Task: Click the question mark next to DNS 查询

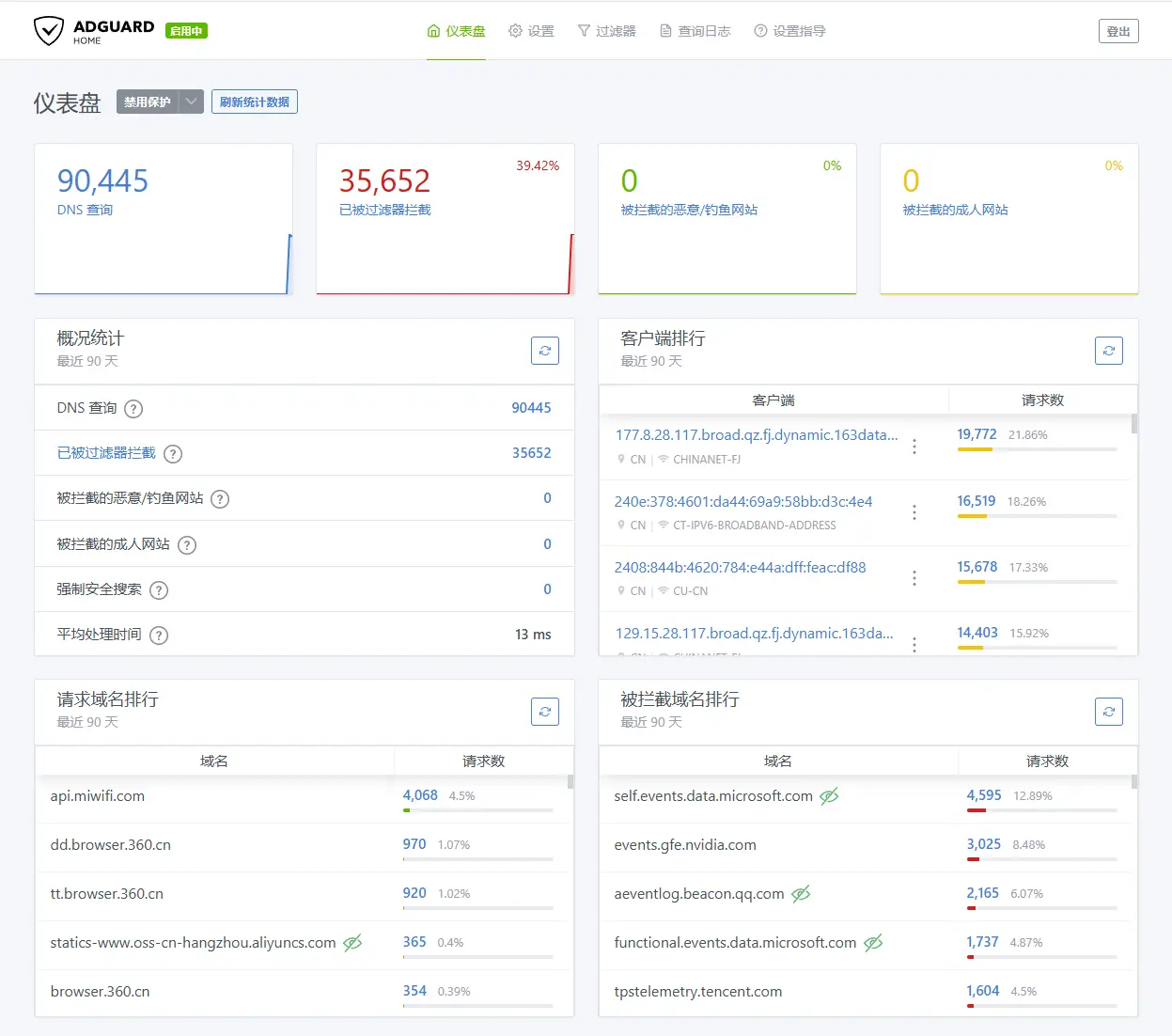Action: tap(133, 409)
